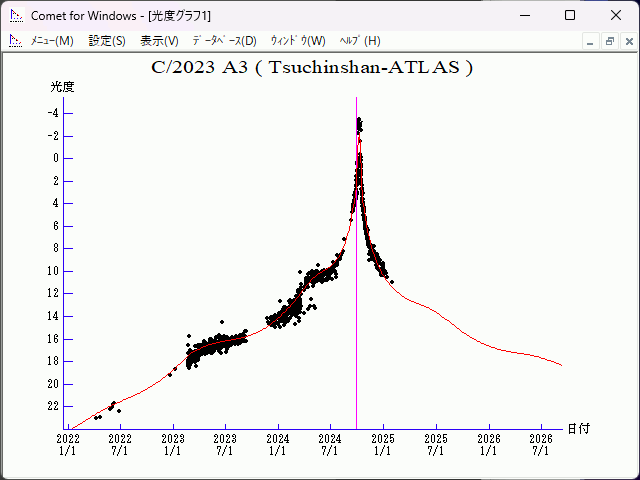Screen dimensions: 640x480
Task: Click the magenta vertical perihelion line
Action: coord(357,300)
